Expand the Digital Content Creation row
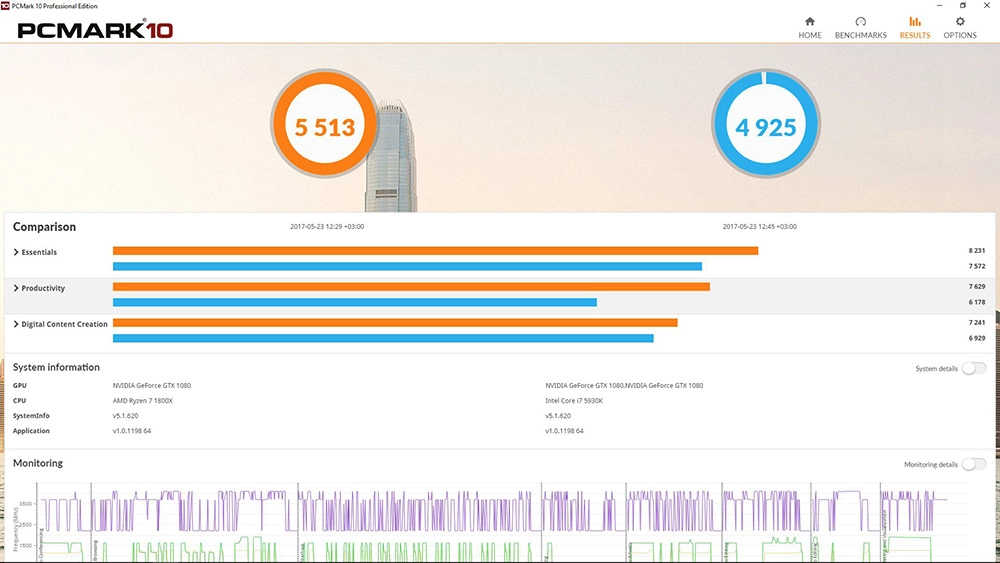The image size is (1000, 563). coord(17,325)
